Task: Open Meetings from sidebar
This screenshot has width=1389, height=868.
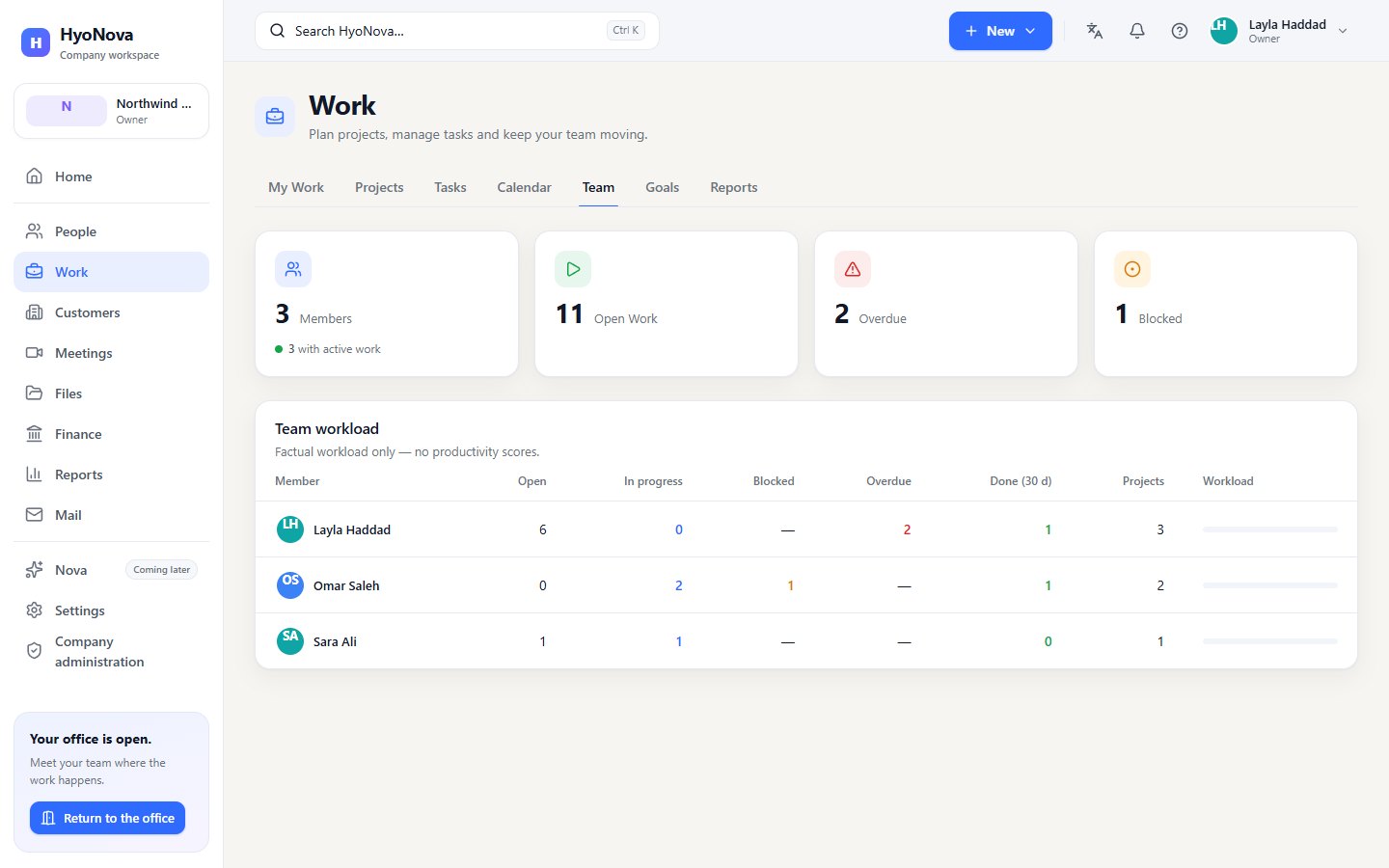Action: pyautogui.click(x=111, y=353)
